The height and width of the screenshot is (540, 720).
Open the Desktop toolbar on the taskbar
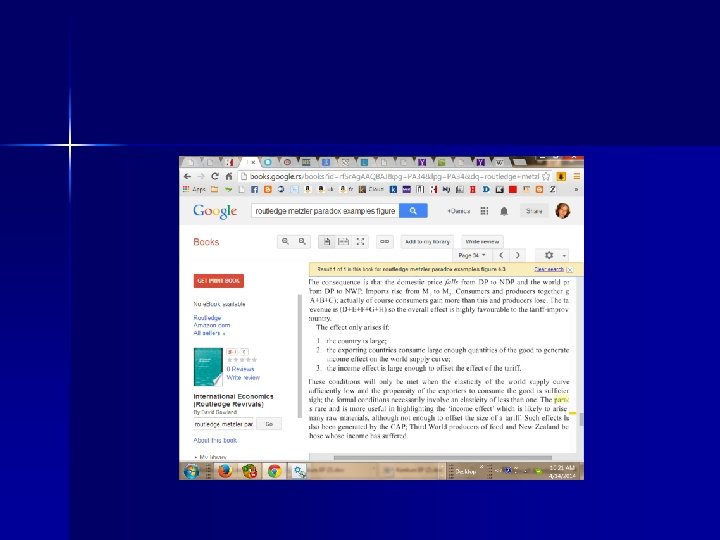(466, 472)
